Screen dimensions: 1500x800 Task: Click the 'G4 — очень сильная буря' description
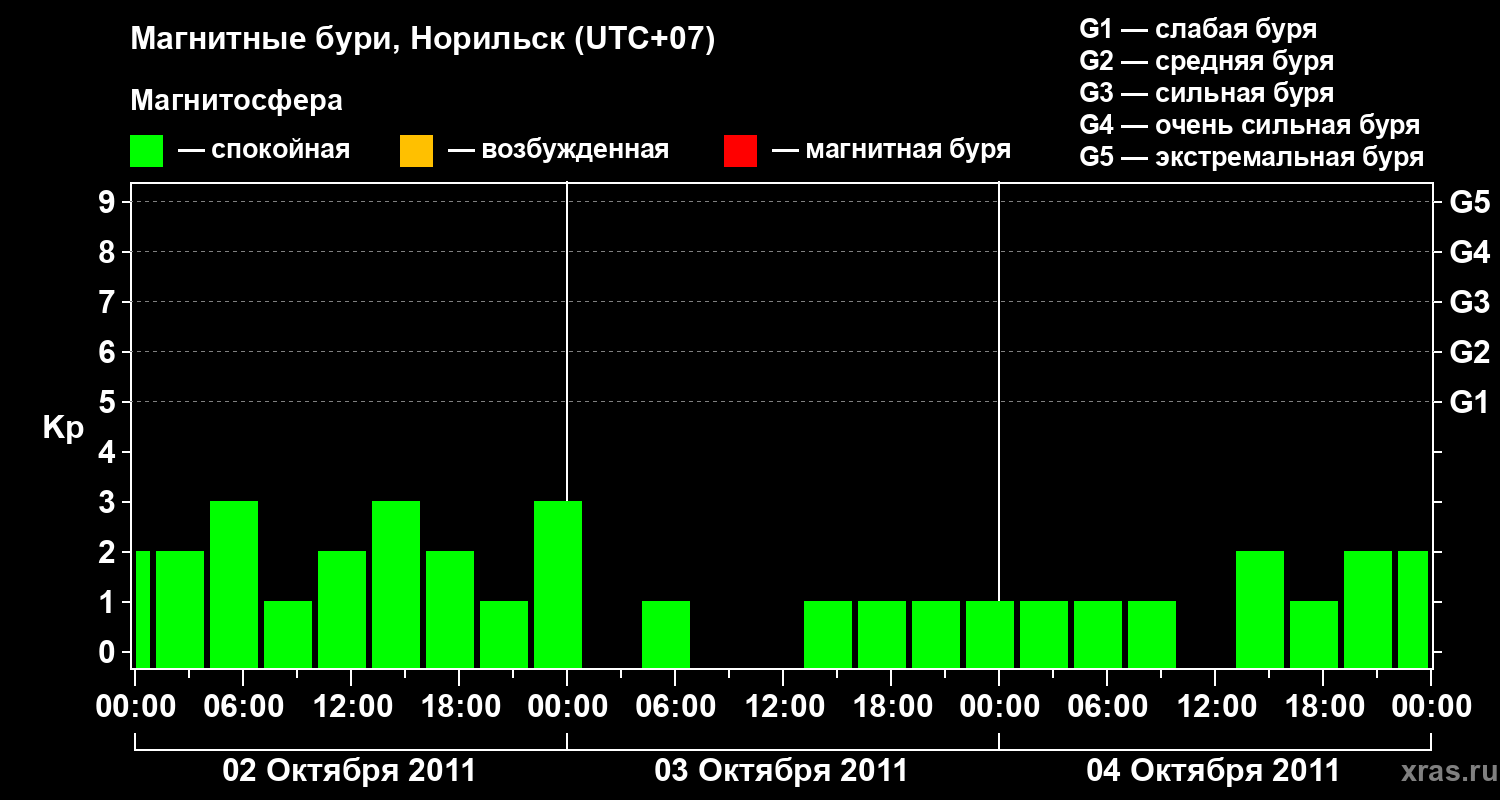(1250, 125)
